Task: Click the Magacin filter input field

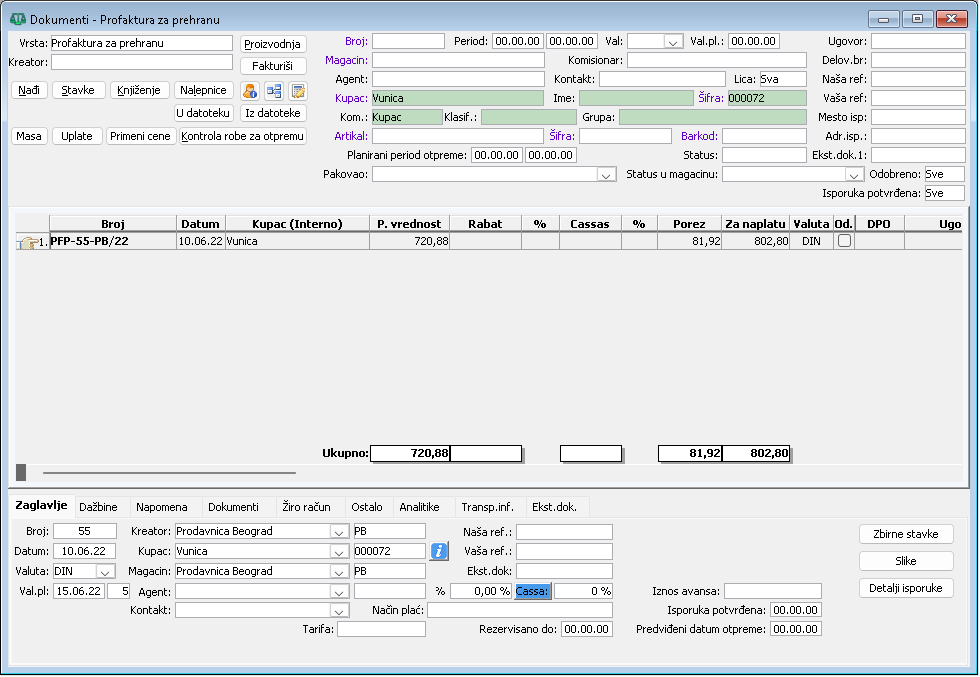Action: pyautogui.click(x=458, y=61)
